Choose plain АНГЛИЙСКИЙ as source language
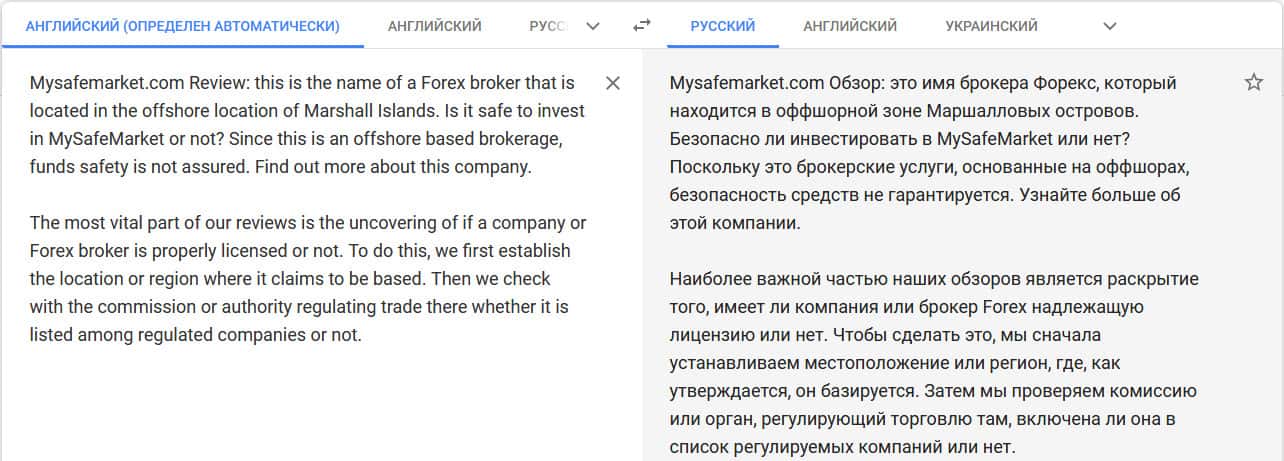Screen dimensions: 1284x461 coord(434,26)
